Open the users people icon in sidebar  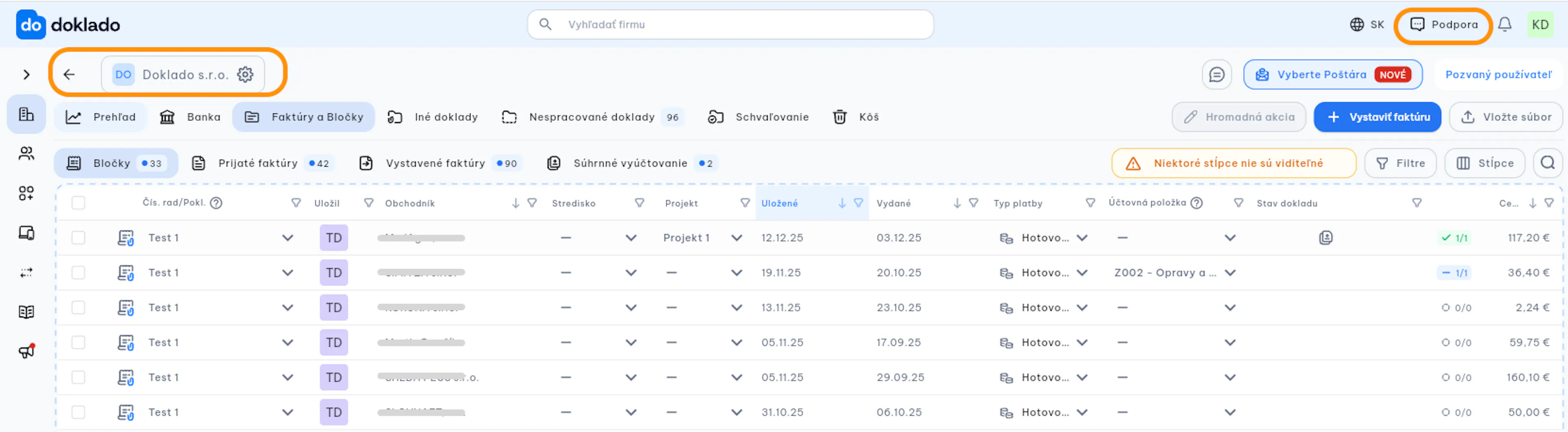click(x=26, y=154)
